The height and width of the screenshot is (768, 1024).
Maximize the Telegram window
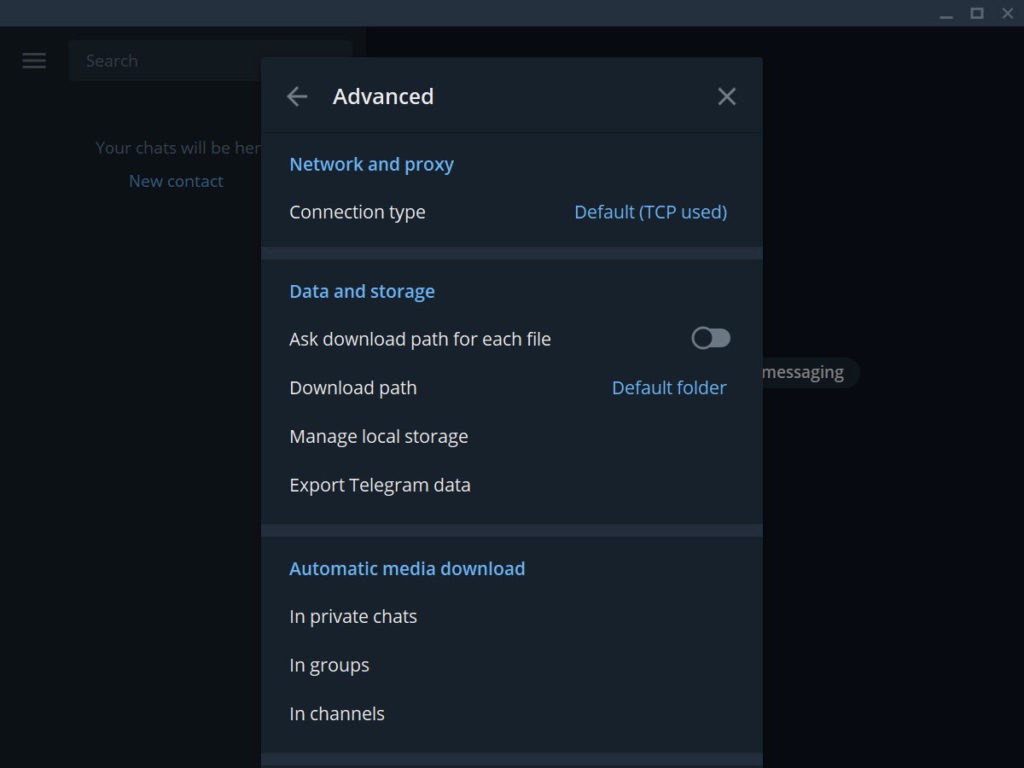[x=976, y=13]
